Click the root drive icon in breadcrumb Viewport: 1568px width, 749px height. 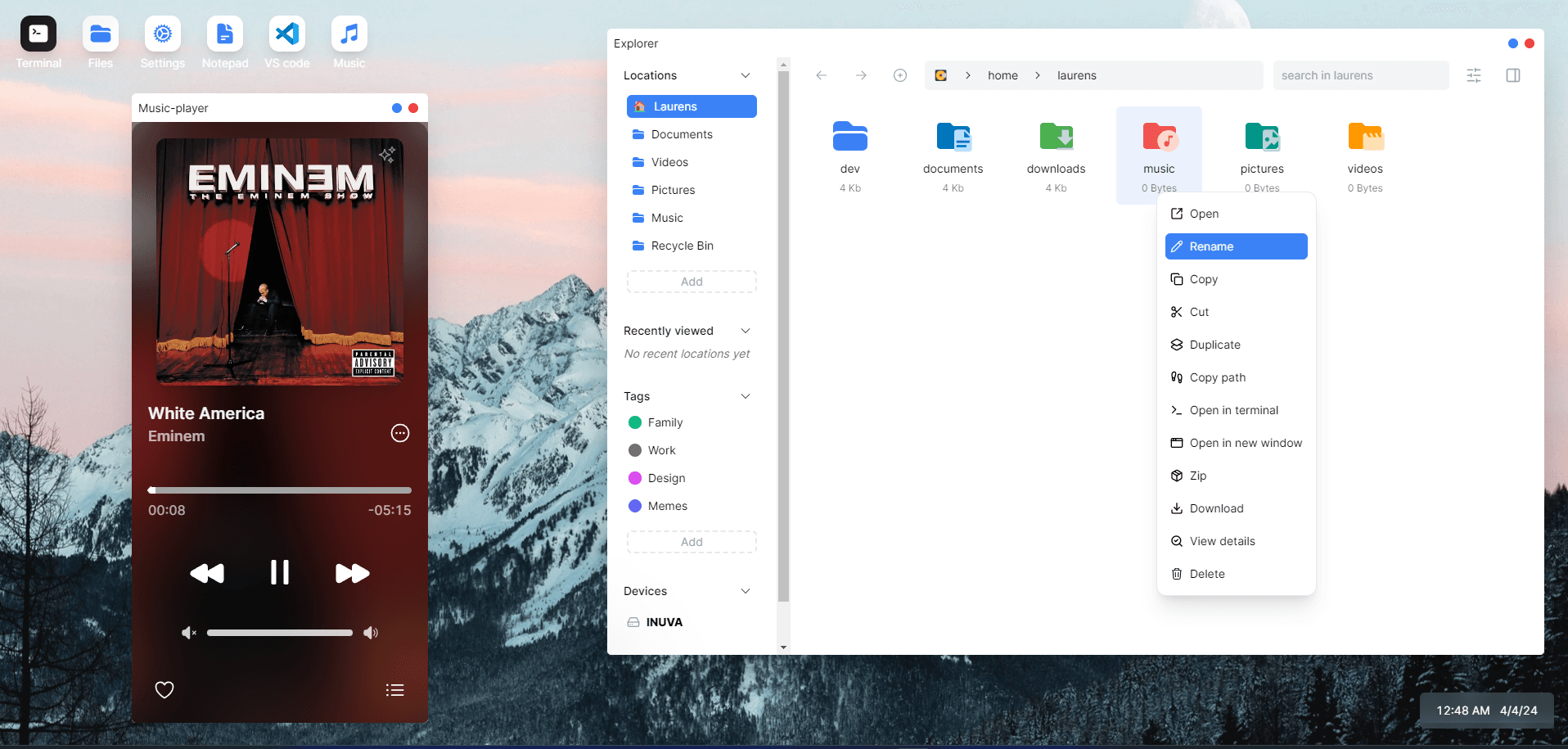pyautogui.click(x=941, y=75)
